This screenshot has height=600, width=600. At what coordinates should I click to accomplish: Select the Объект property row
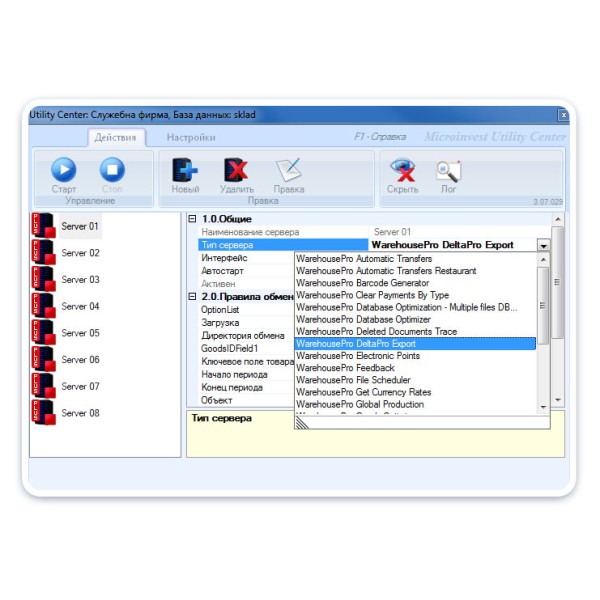coord(246,400)
